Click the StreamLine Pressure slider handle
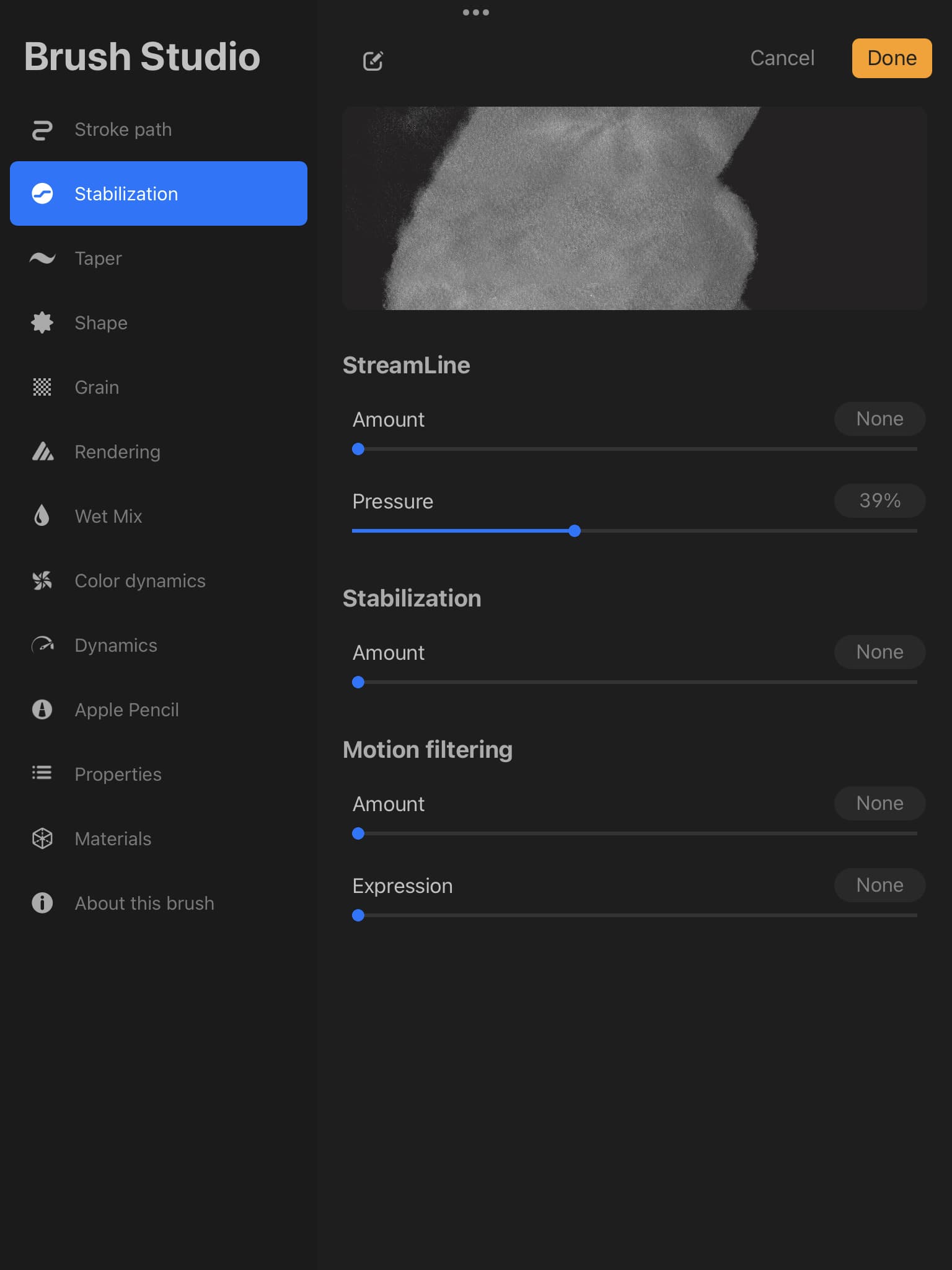The image size is (952, 1270). (x=575, y=531)
